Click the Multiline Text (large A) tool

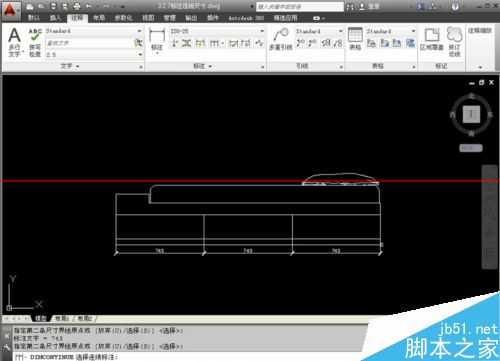point(14,42)
